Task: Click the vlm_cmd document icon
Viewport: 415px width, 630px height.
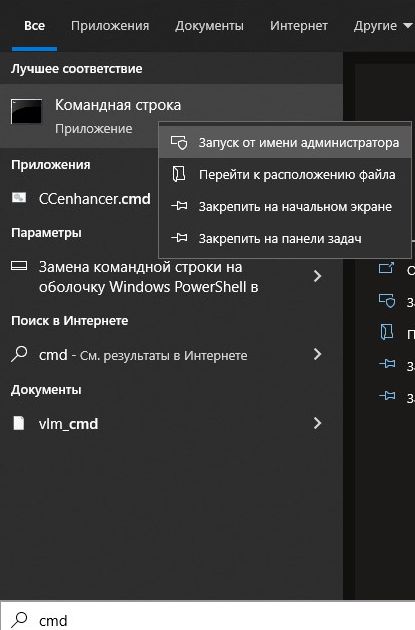Action: (x=18, y=423)
